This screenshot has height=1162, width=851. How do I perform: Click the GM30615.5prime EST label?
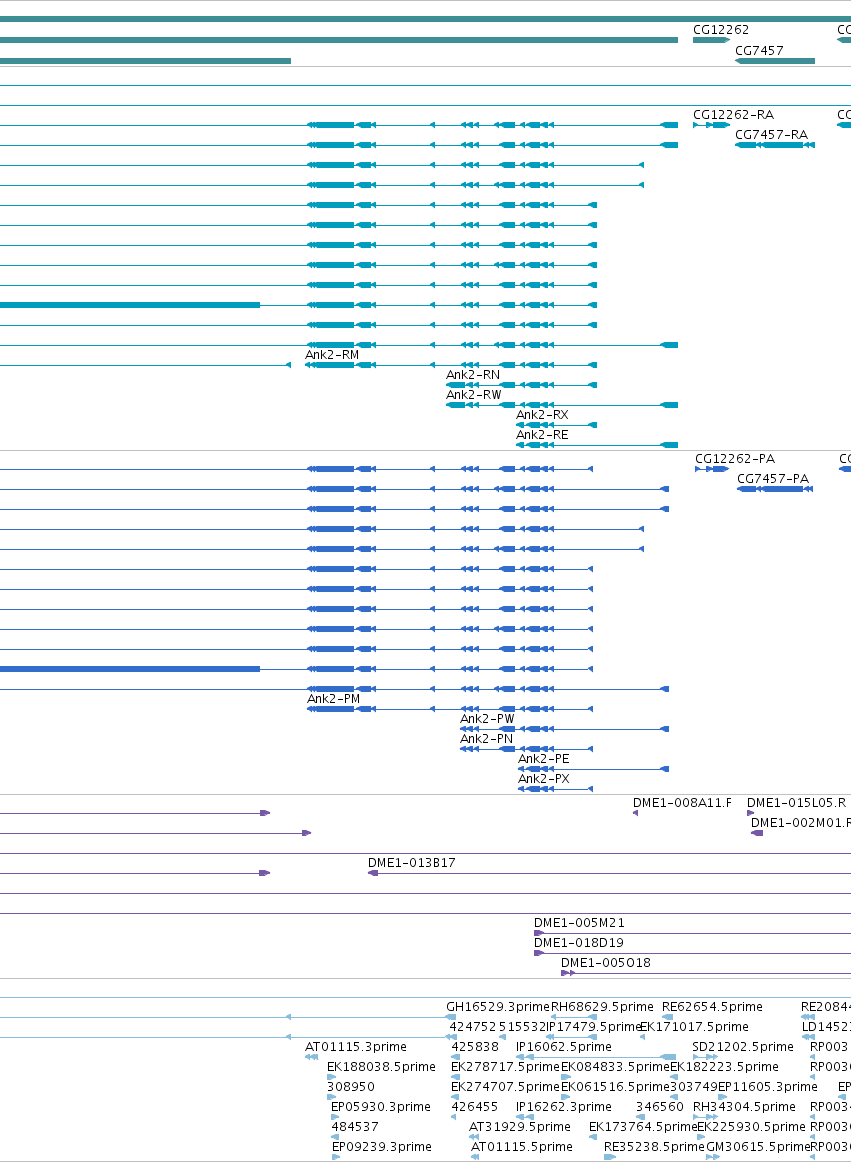click(758, 1146)
